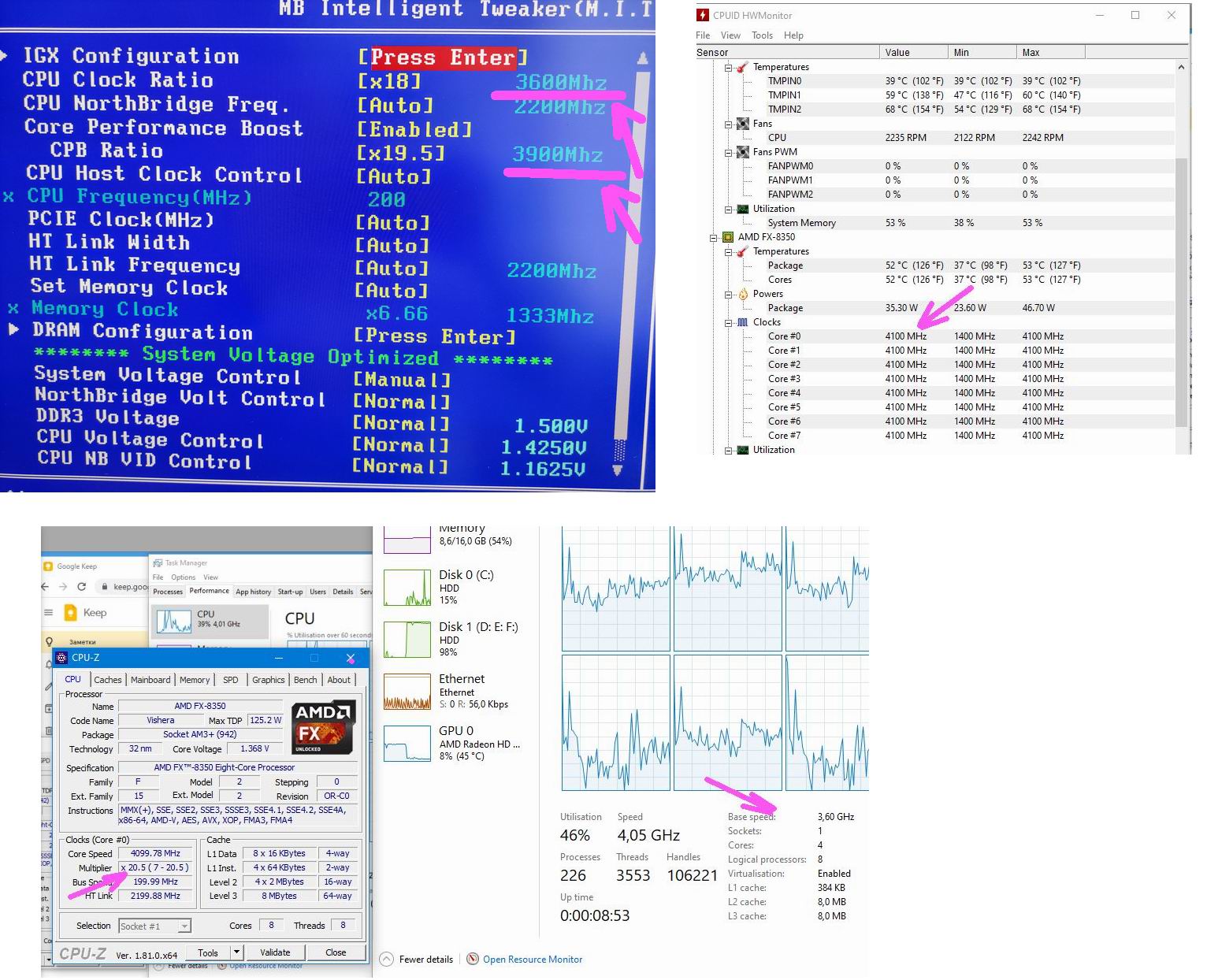Click the Min column header in HWMonitor

point(982,53)
